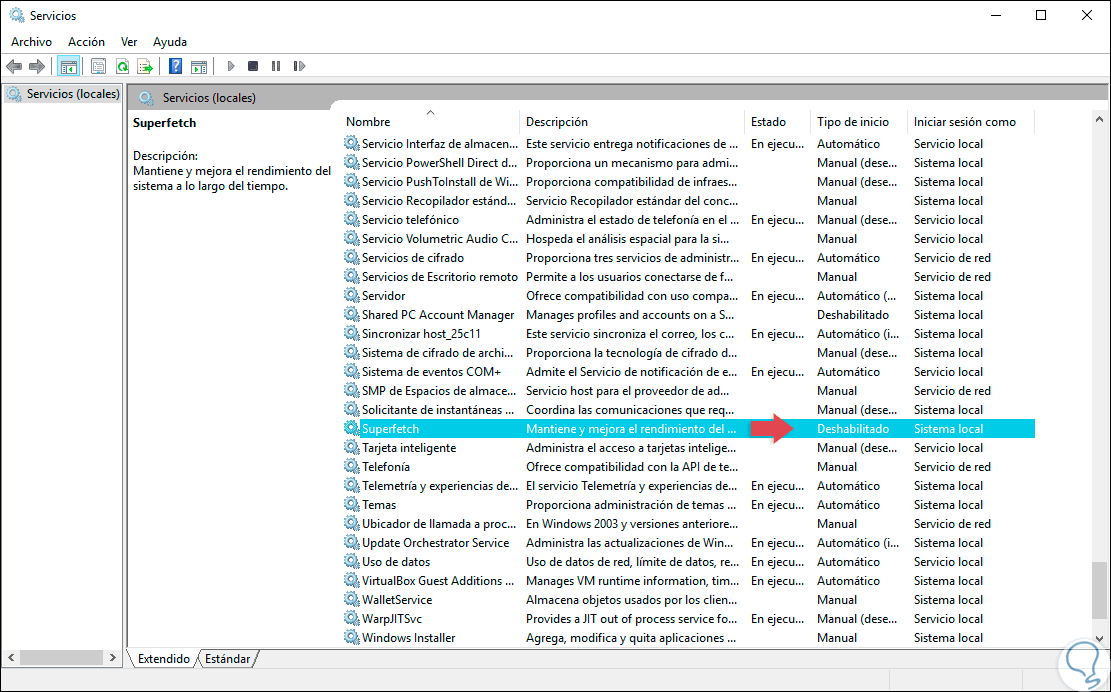Click gear icon beside Superfetch service
The height and width of the screenshot is (692, 1111).
351,428
